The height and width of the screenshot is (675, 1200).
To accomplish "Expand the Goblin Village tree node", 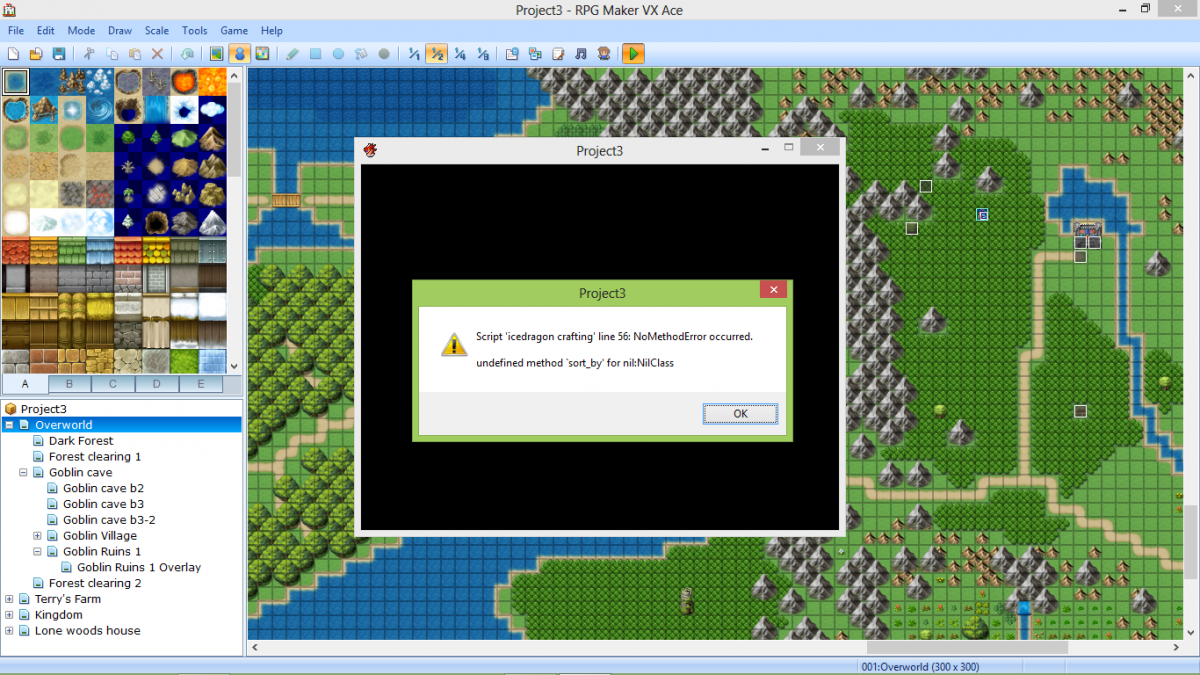I will click(x=37, y=536).
